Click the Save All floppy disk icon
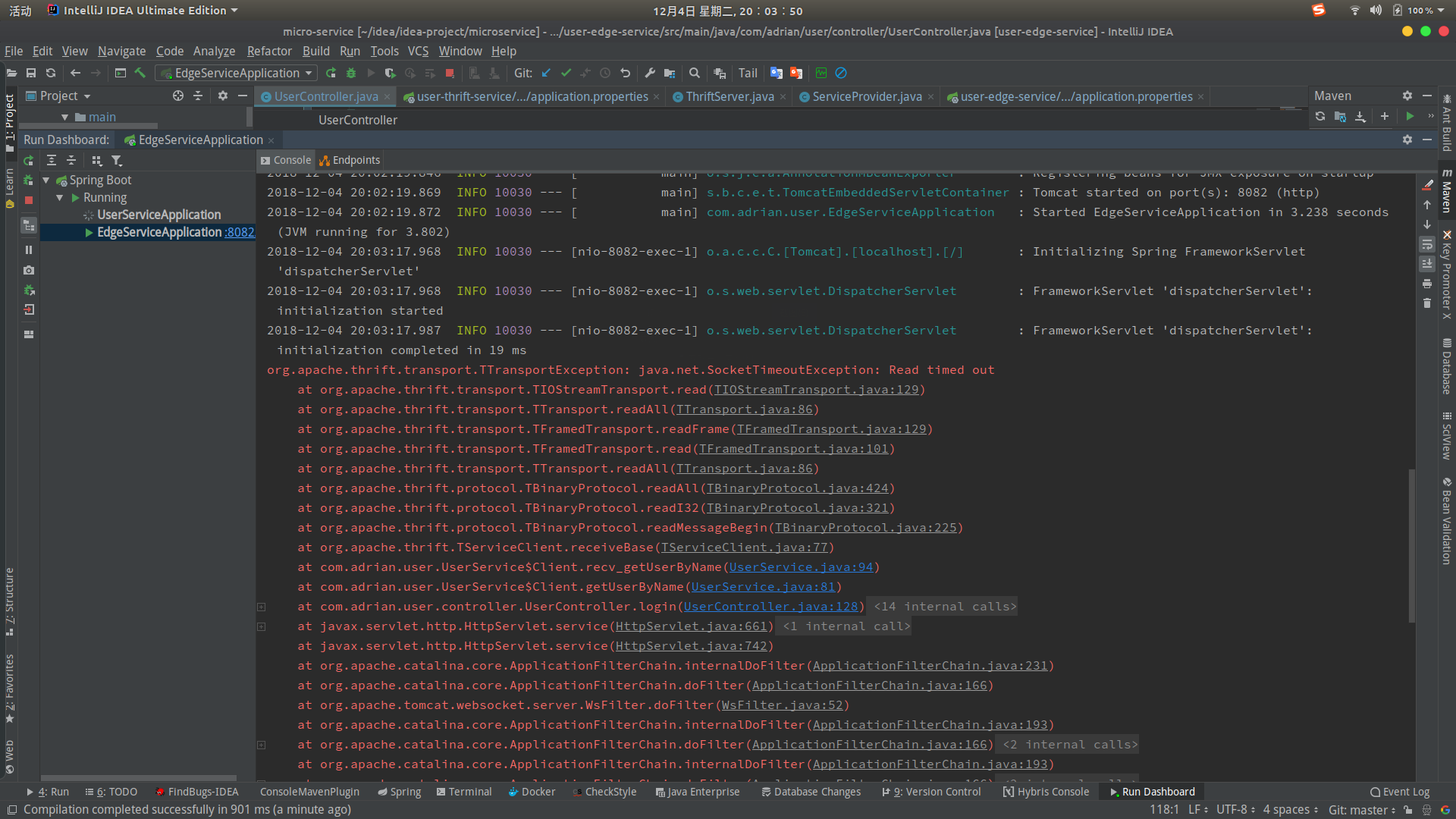 click(31, 73)
